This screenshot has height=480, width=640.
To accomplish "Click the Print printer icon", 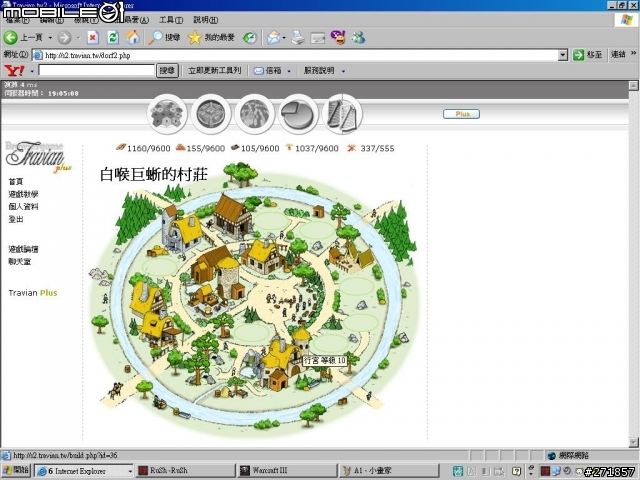I will tap(298, 38).
